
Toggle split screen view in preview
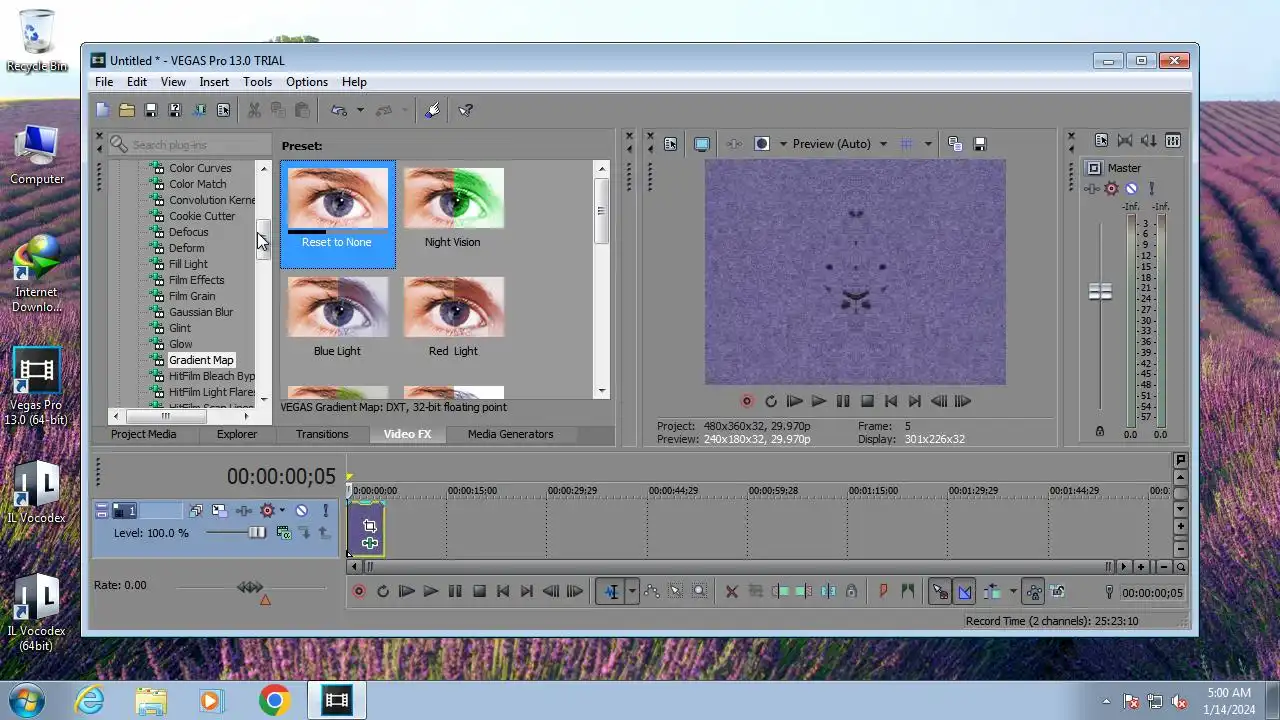click(762, 144)
